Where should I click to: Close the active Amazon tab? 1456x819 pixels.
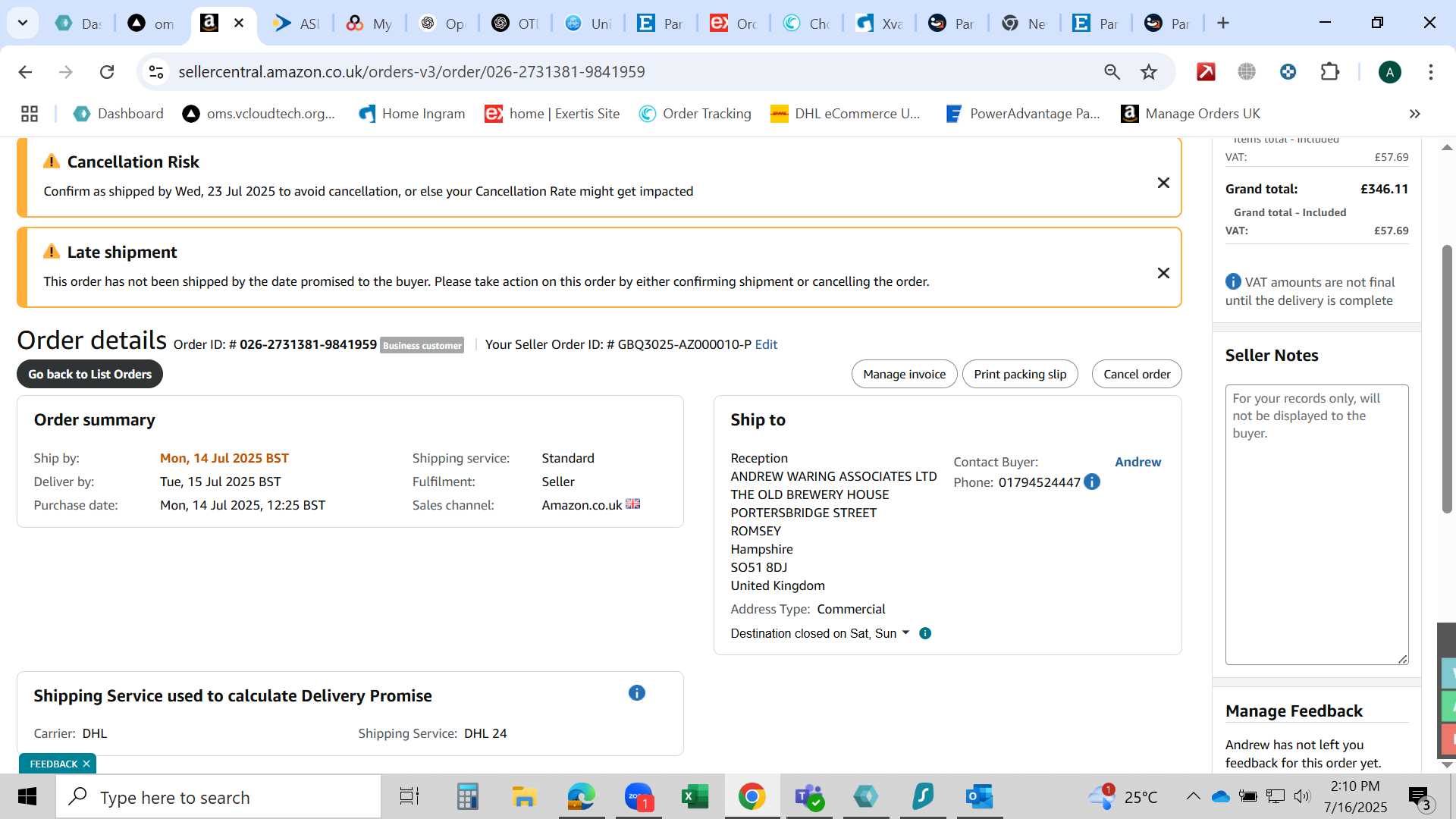pos(239,24)
